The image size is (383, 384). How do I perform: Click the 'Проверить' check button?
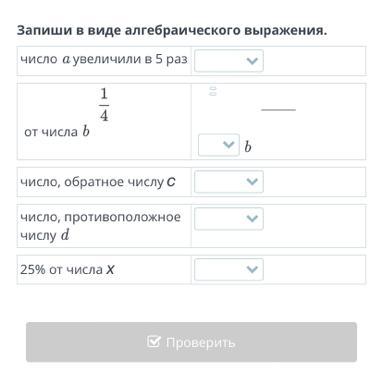coord(191,342)
